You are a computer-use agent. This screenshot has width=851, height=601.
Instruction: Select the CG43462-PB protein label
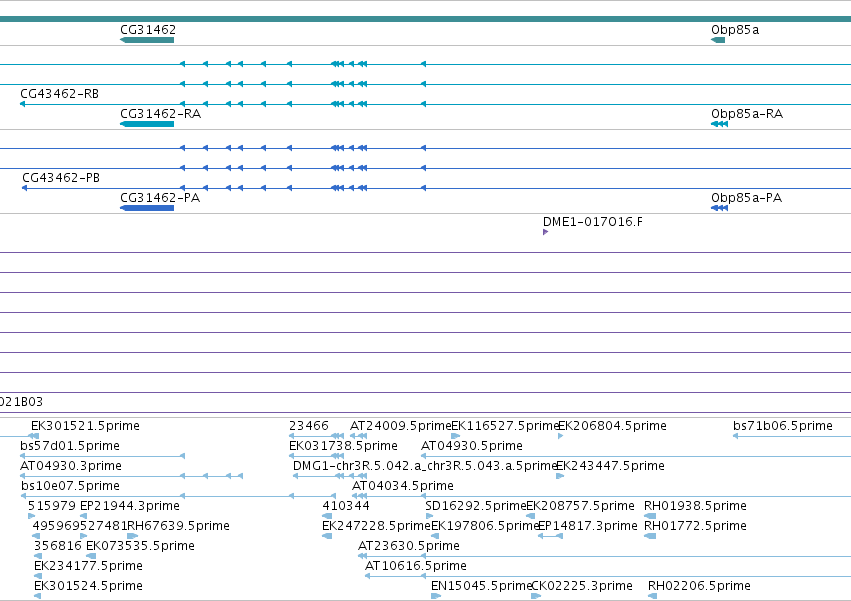(61, 178)
